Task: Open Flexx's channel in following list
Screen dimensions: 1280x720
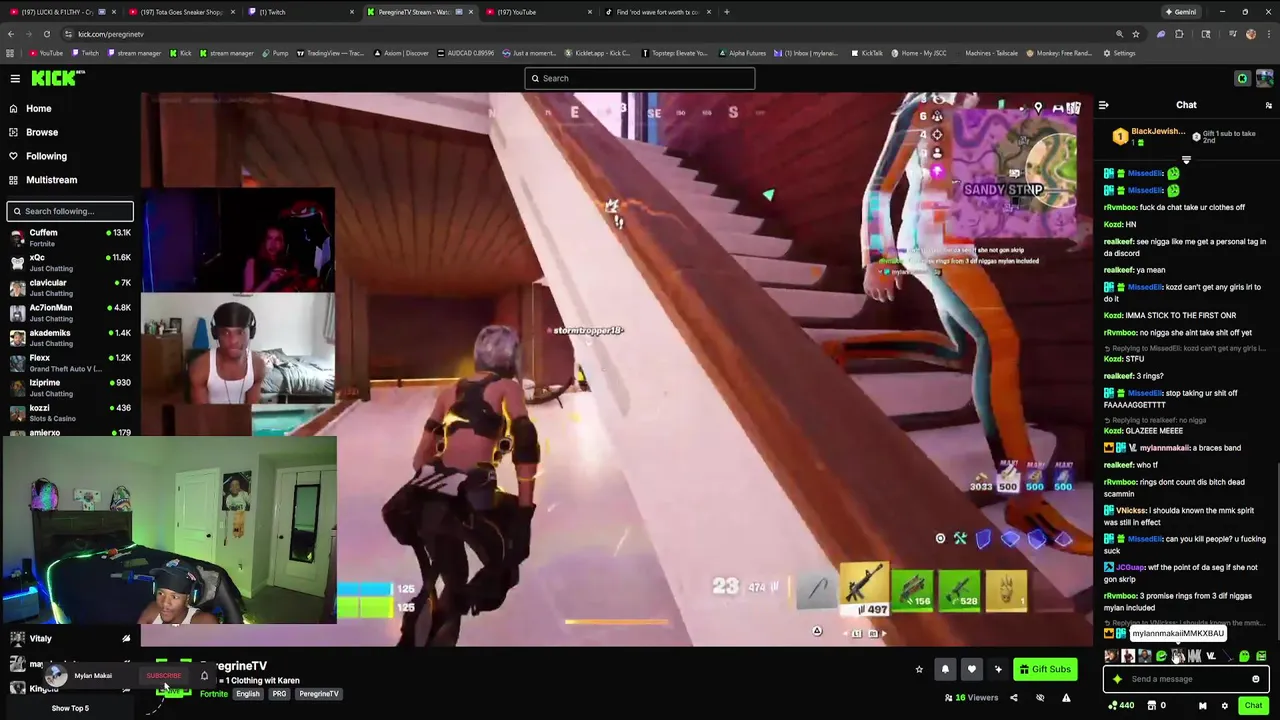Action: (x=69, y=362)
